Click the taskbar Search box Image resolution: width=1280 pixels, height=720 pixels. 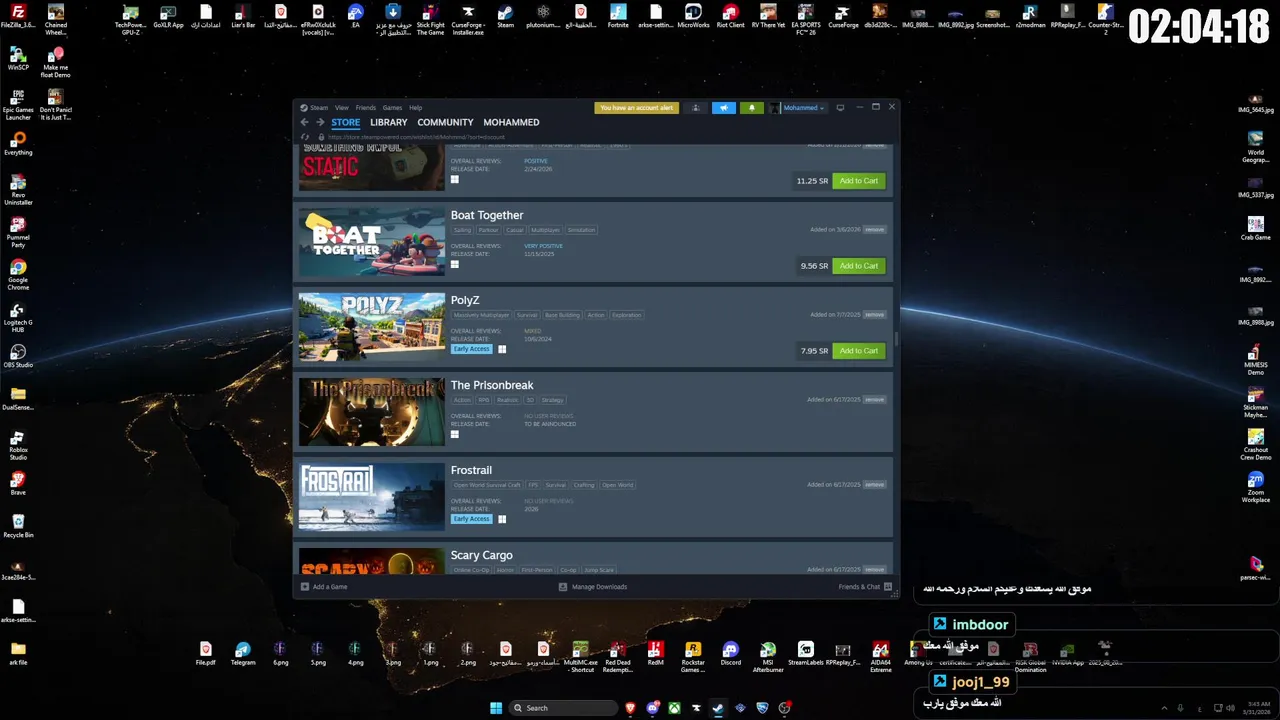(x=563, y=708)
